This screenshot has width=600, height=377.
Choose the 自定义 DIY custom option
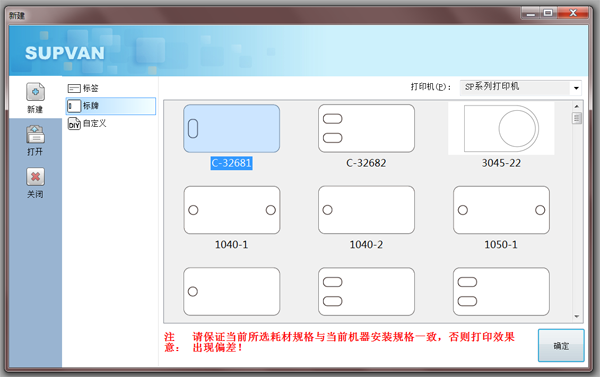(x=111, y=124)
